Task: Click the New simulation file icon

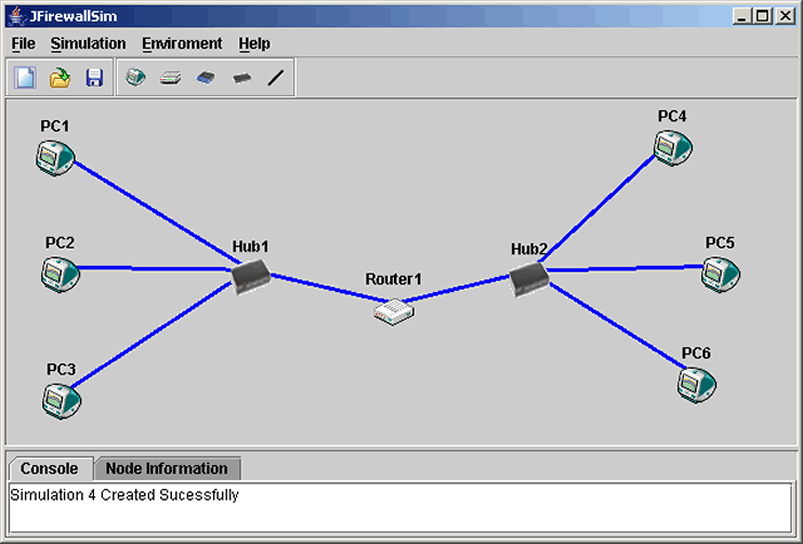Action: 25,78
